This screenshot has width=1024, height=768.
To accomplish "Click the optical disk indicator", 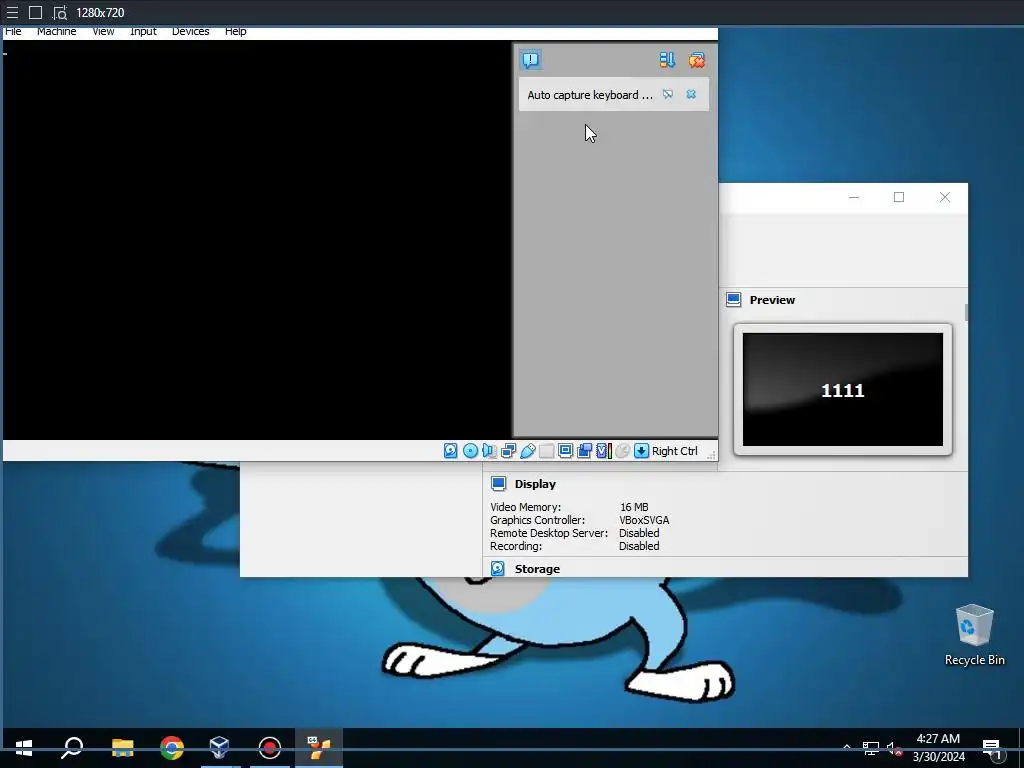I will [x=470, y=451].
